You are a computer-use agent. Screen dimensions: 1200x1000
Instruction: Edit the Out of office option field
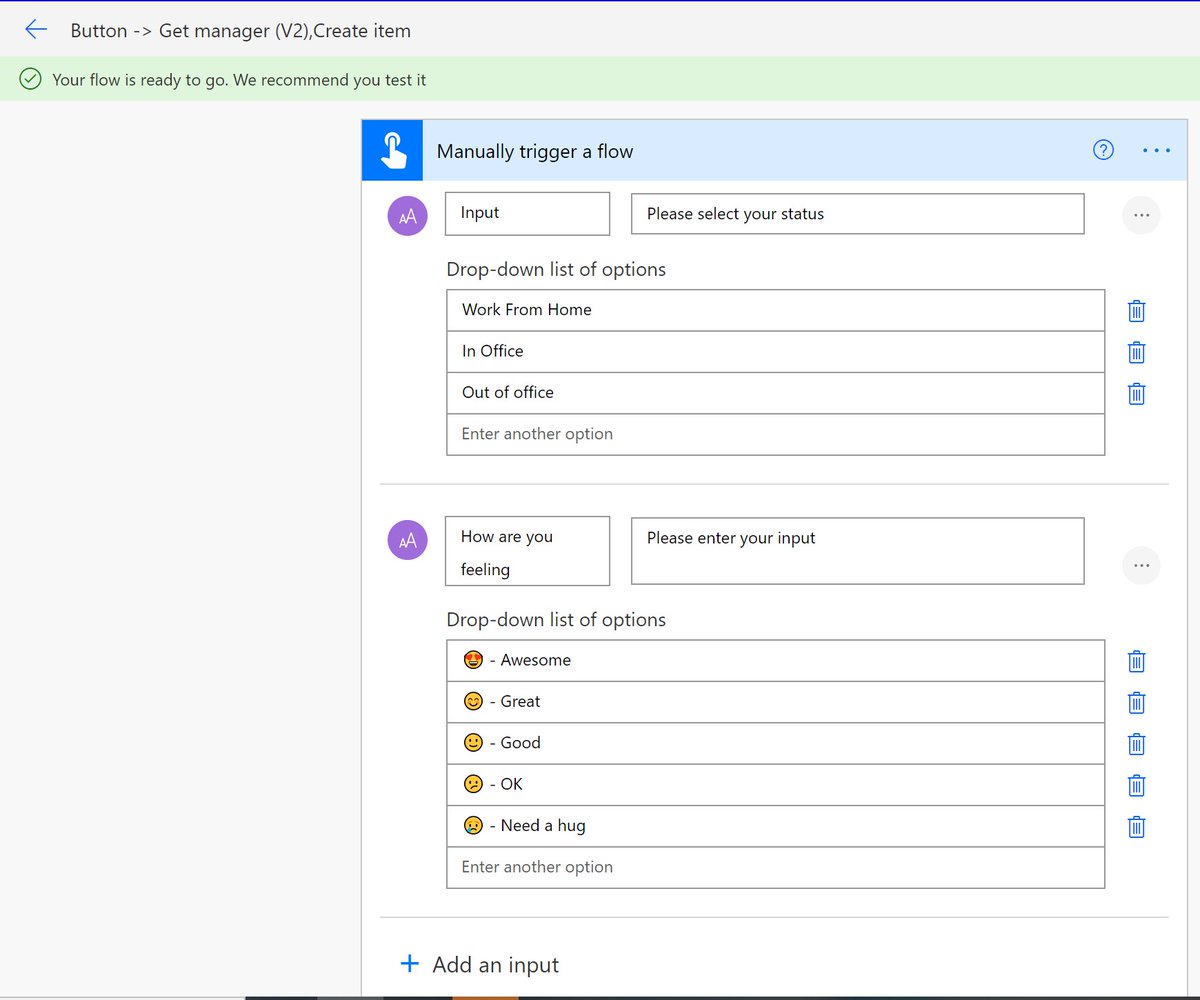pyautogui.click(x=776, y=393)
